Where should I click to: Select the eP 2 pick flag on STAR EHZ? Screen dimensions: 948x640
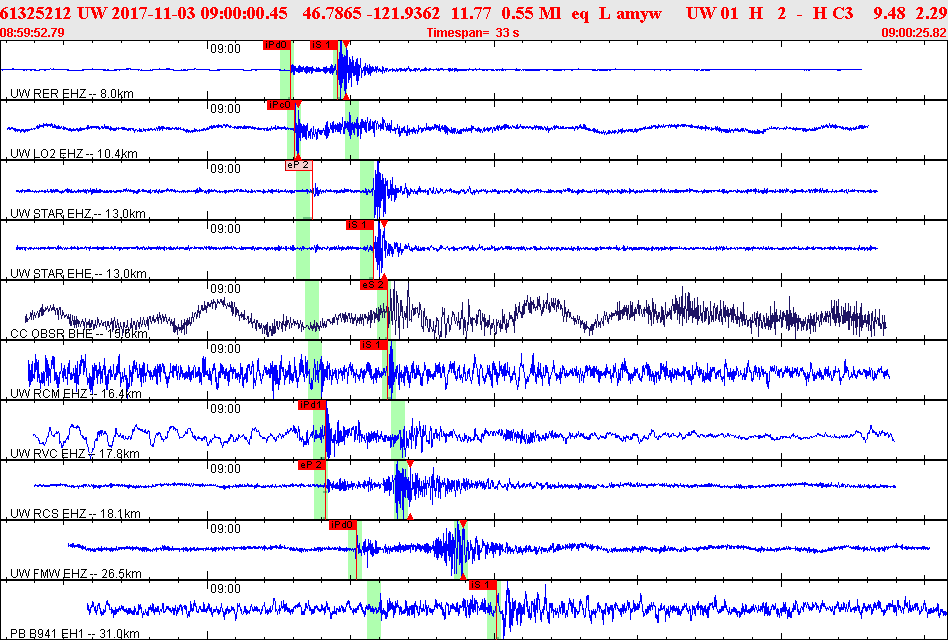point(299,165)
